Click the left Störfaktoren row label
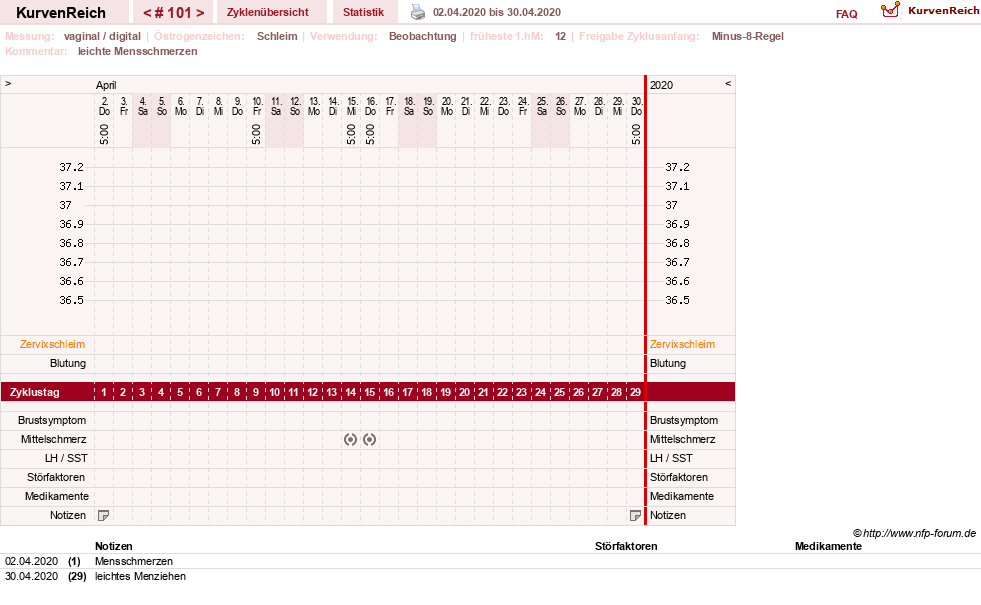981x605 pixels. pos(56,477)
